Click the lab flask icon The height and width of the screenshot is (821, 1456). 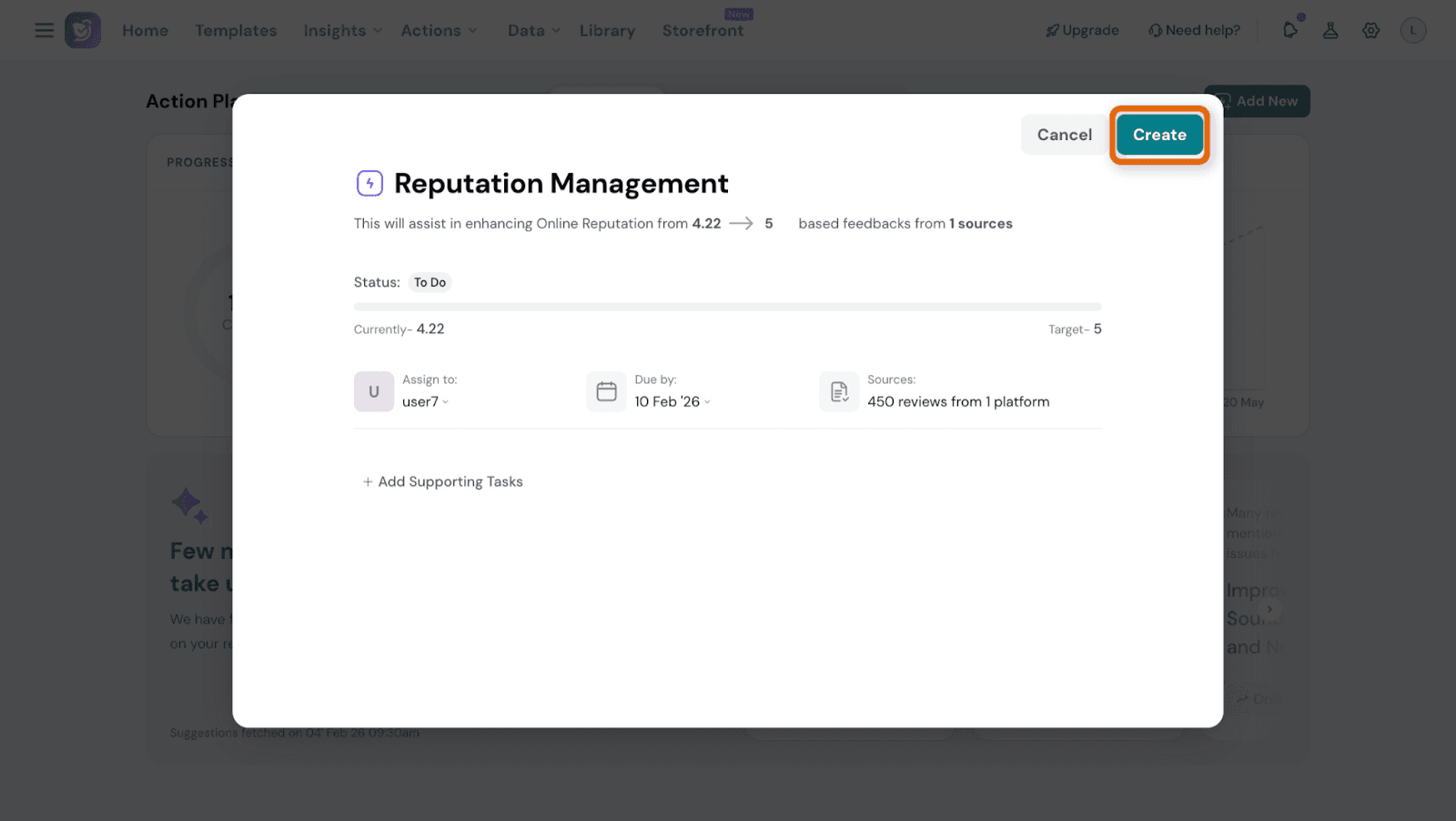click(x=1330, y=30)
